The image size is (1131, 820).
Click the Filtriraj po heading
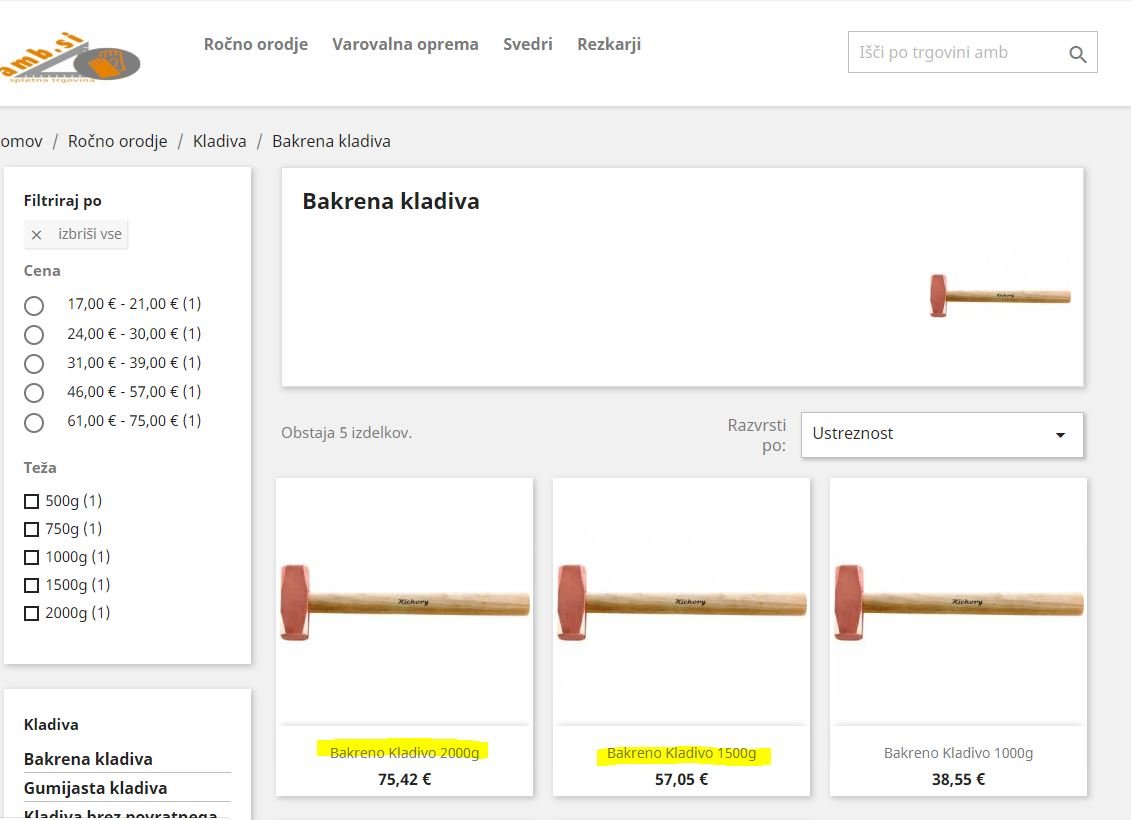coord(63,201)
